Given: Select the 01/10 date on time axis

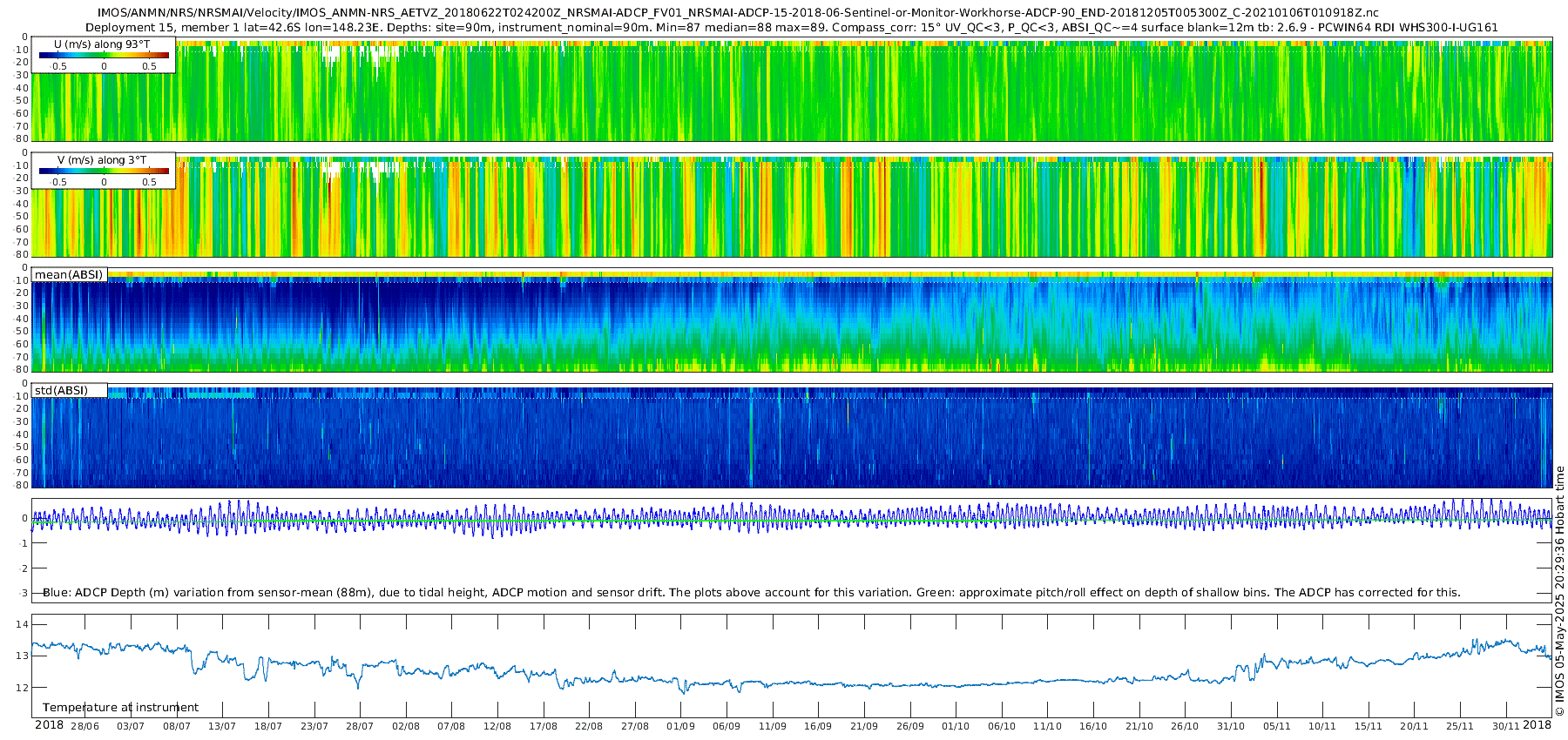Looking at the screenshot, I should [x=956, y=726].
